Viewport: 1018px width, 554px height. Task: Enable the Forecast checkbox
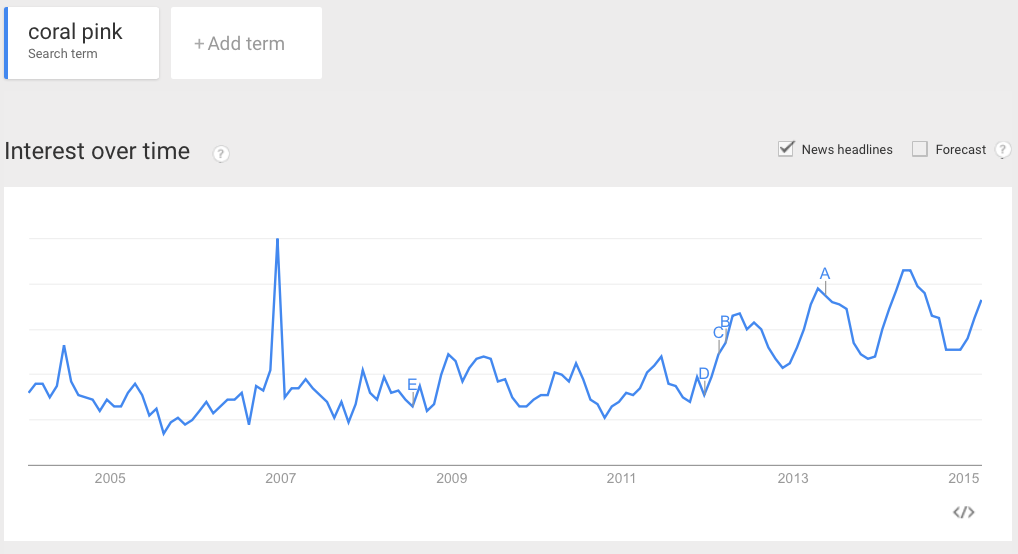(919, 149)
